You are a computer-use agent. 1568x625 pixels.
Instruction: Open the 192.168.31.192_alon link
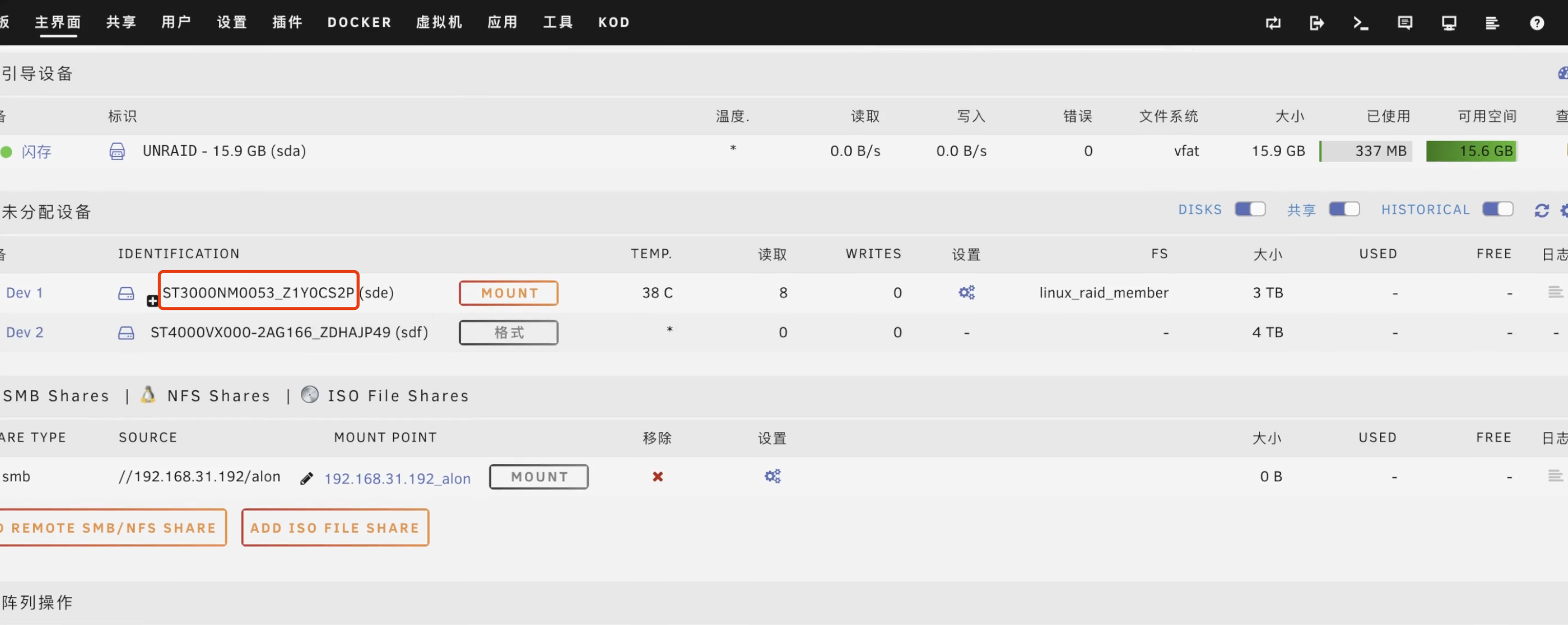[x=397, y=478]
